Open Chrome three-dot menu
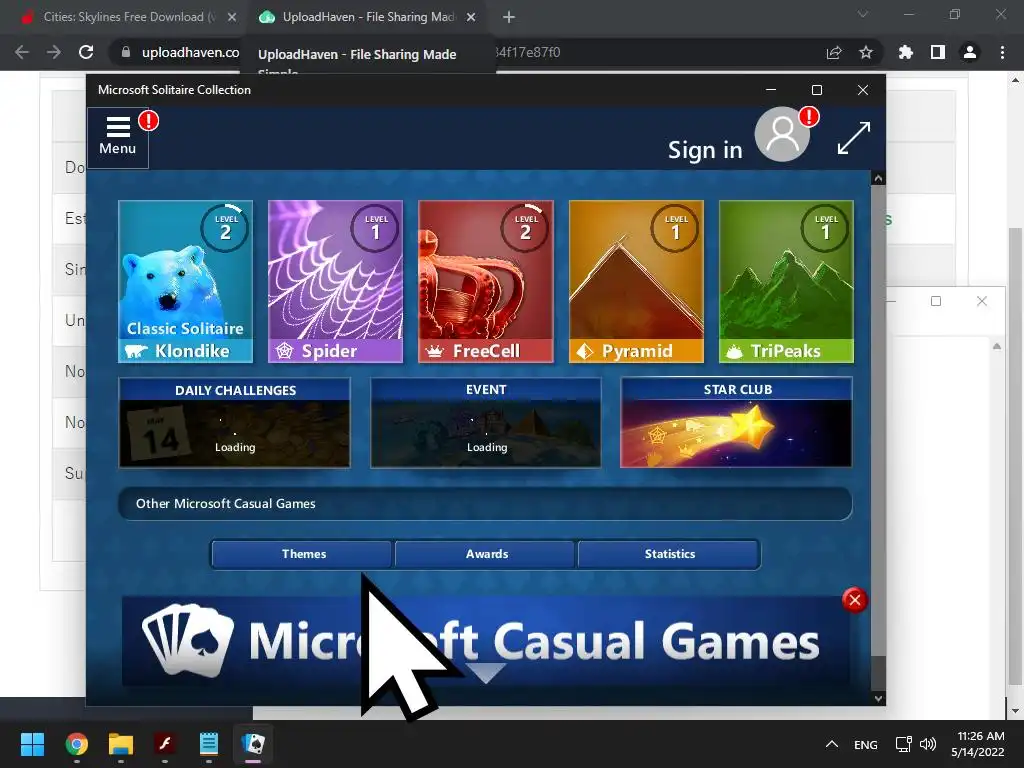 1002,52
